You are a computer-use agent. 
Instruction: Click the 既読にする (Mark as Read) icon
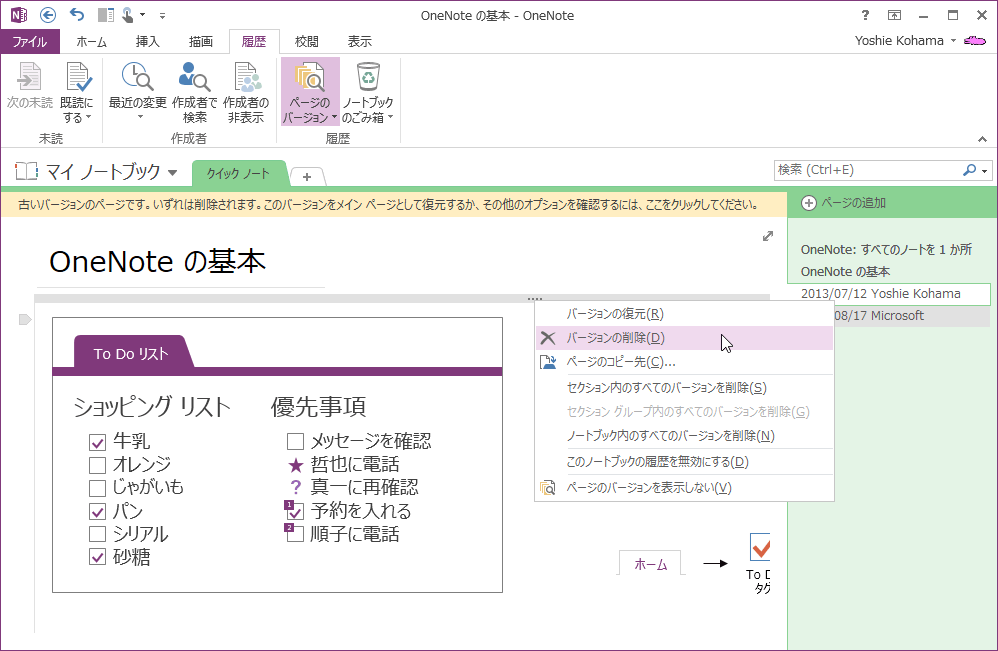coord(78,76)
